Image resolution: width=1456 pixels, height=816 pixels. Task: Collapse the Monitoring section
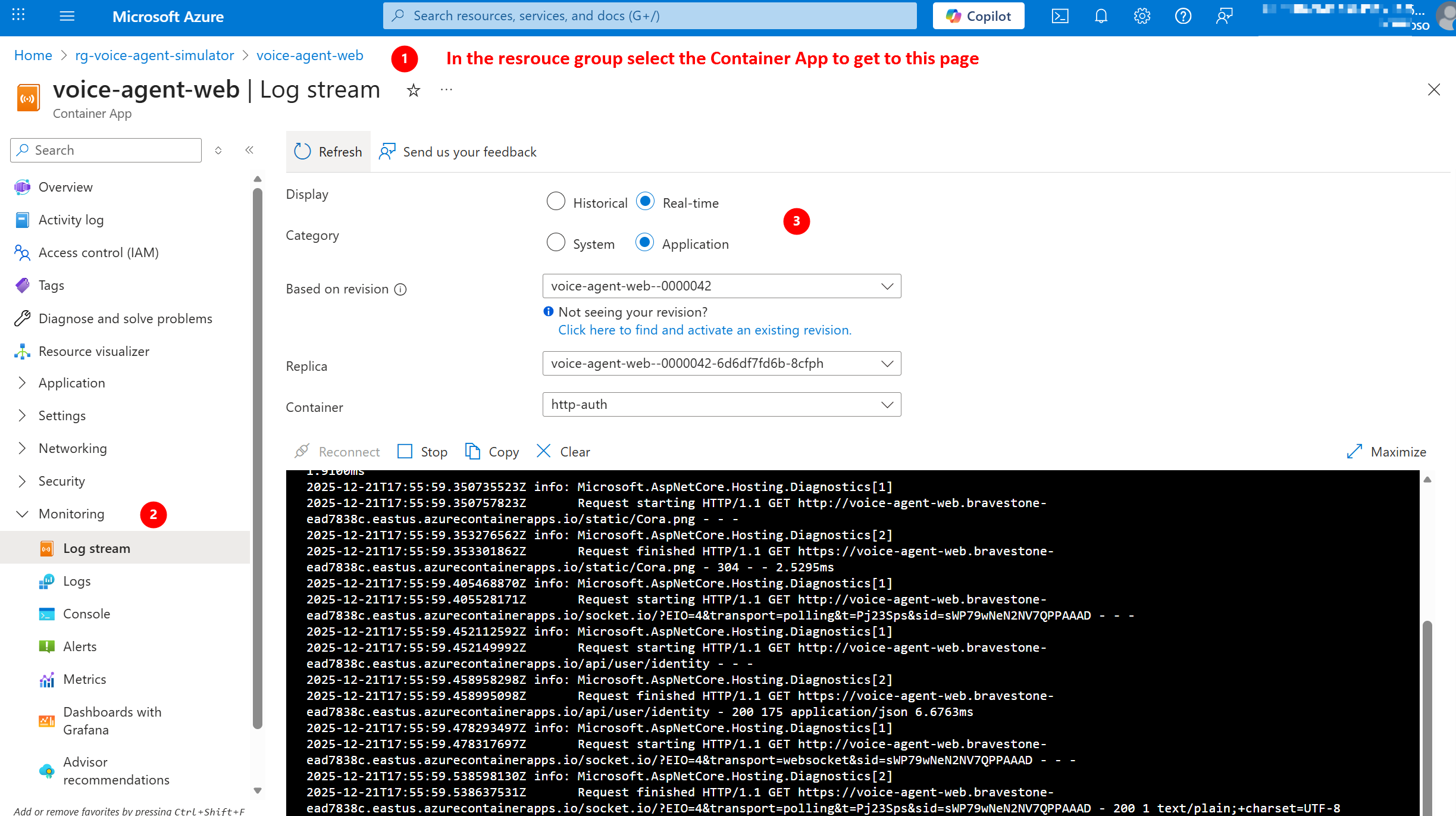(23, 514)
